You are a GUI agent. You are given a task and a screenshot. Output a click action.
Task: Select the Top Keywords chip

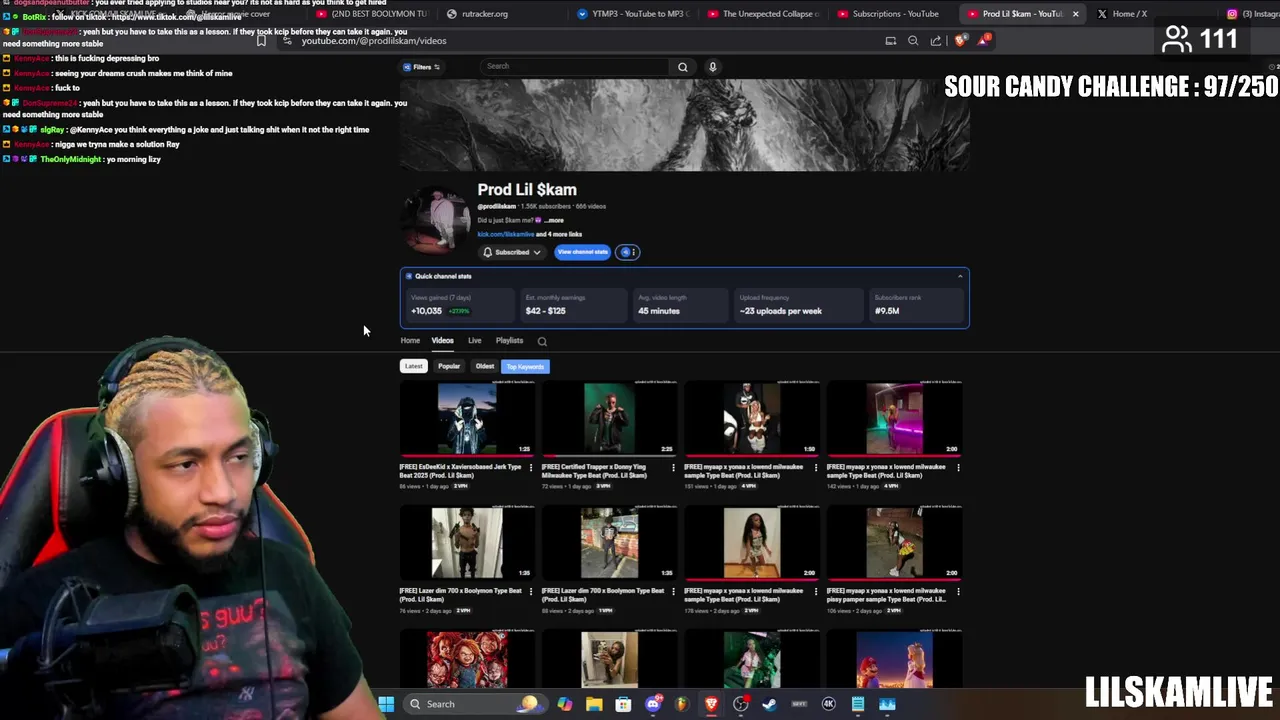(525, 366)
